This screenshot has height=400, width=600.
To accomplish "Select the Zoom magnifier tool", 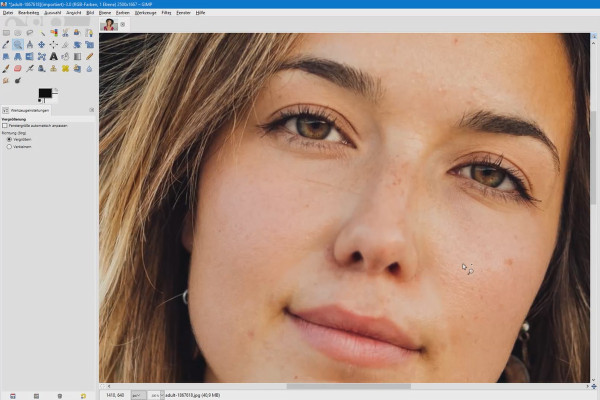I will pos(18,45).
